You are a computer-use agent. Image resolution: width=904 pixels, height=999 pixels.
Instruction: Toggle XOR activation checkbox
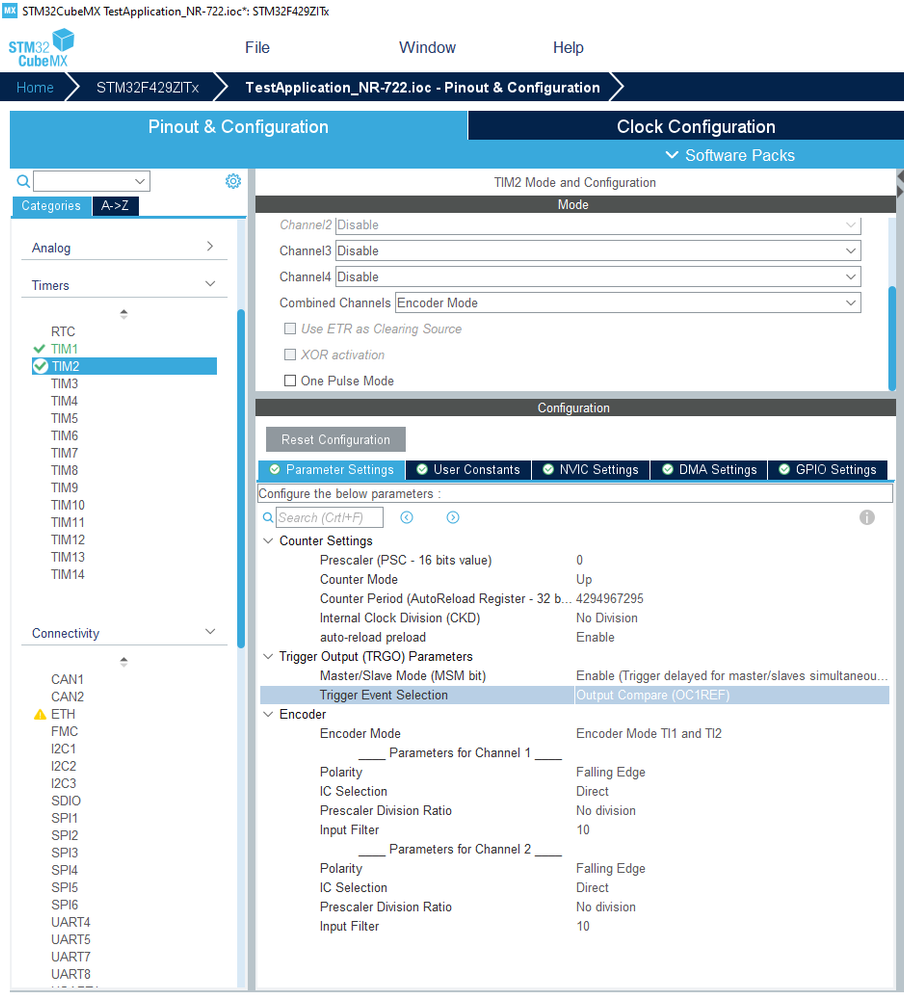290,355
